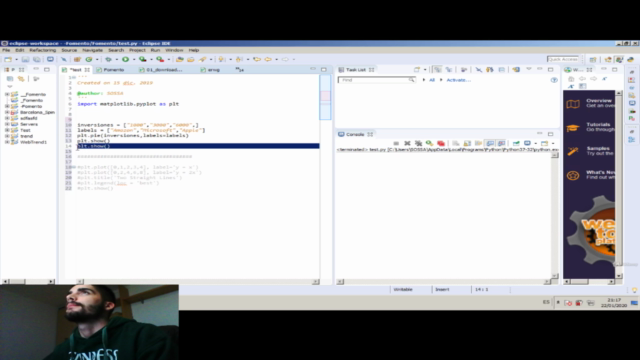Toggle Word Wrap in Console toolbar
This screenshot has height=360, width=640.
point(478,143)
